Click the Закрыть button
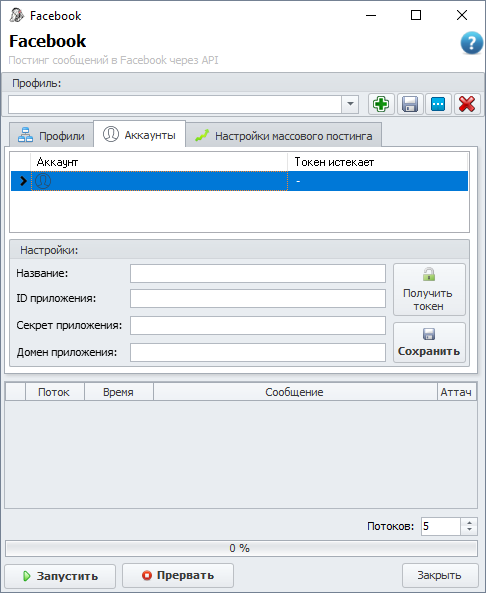Image resolution: width=486 pixels, height=593 pixels. pyautogui.click(x=440, y=575)
